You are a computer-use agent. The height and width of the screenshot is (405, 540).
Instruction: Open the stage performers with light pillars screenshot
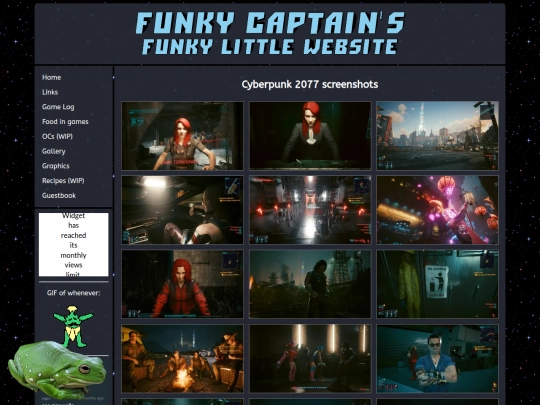point(310,359)
